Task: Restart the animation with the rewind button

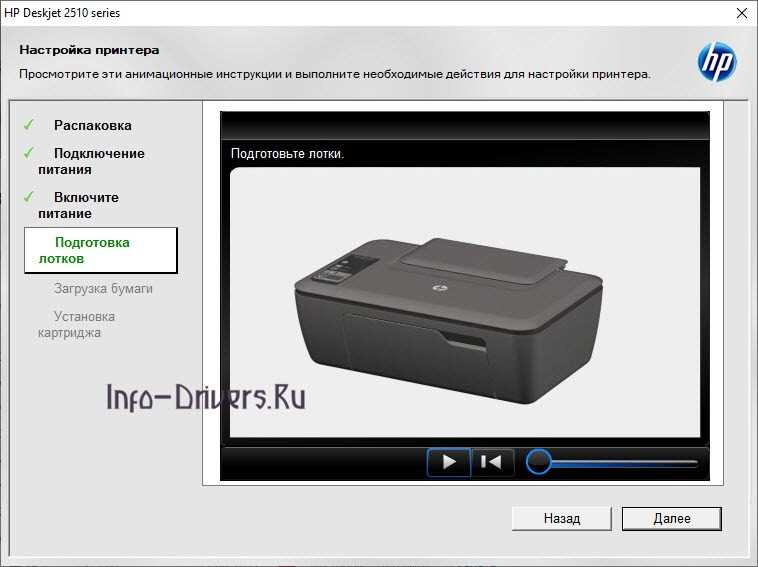Action: 492,462
